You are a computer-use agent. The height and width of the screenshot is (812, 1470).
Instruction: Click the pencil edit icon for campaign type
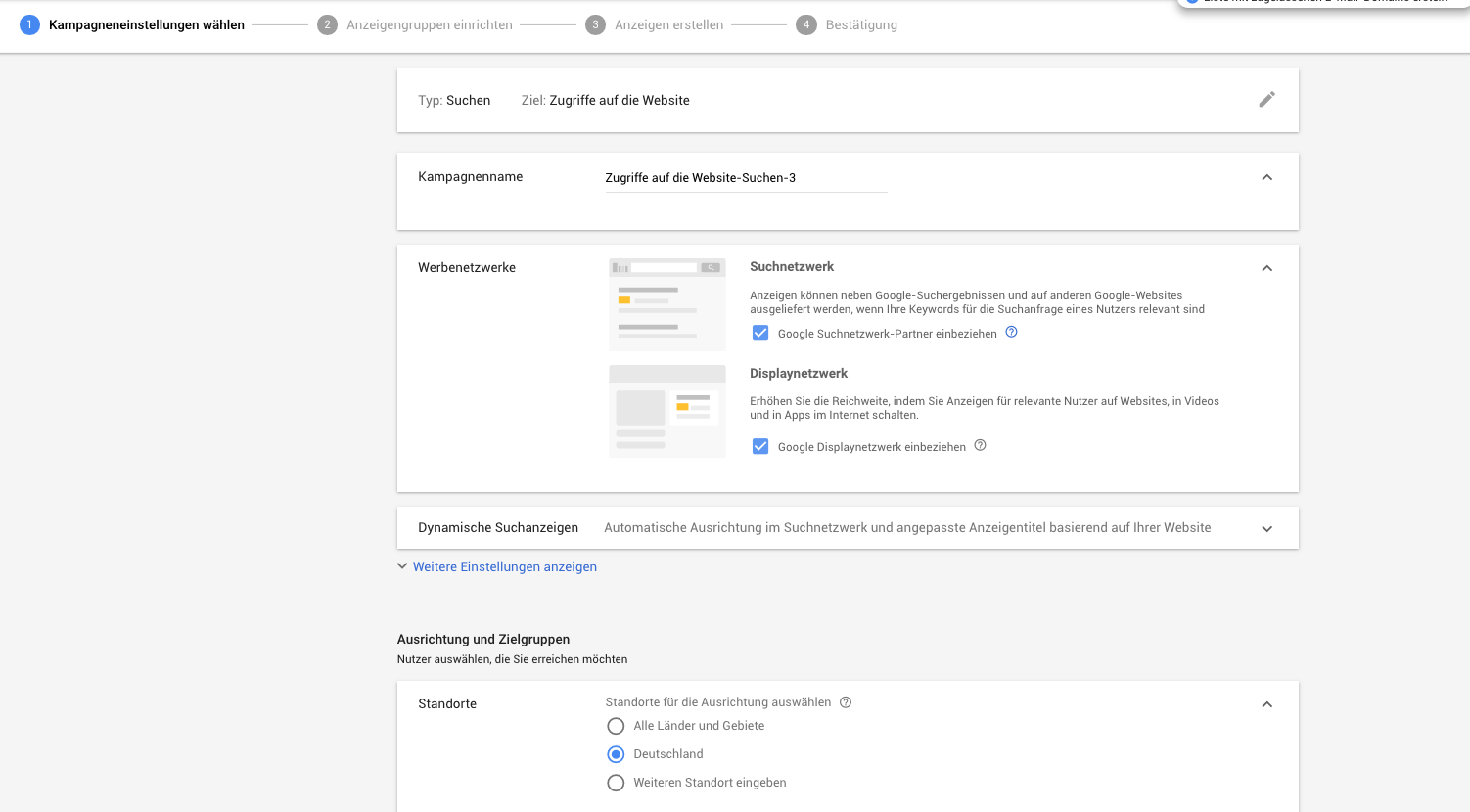pos(1266,99)
